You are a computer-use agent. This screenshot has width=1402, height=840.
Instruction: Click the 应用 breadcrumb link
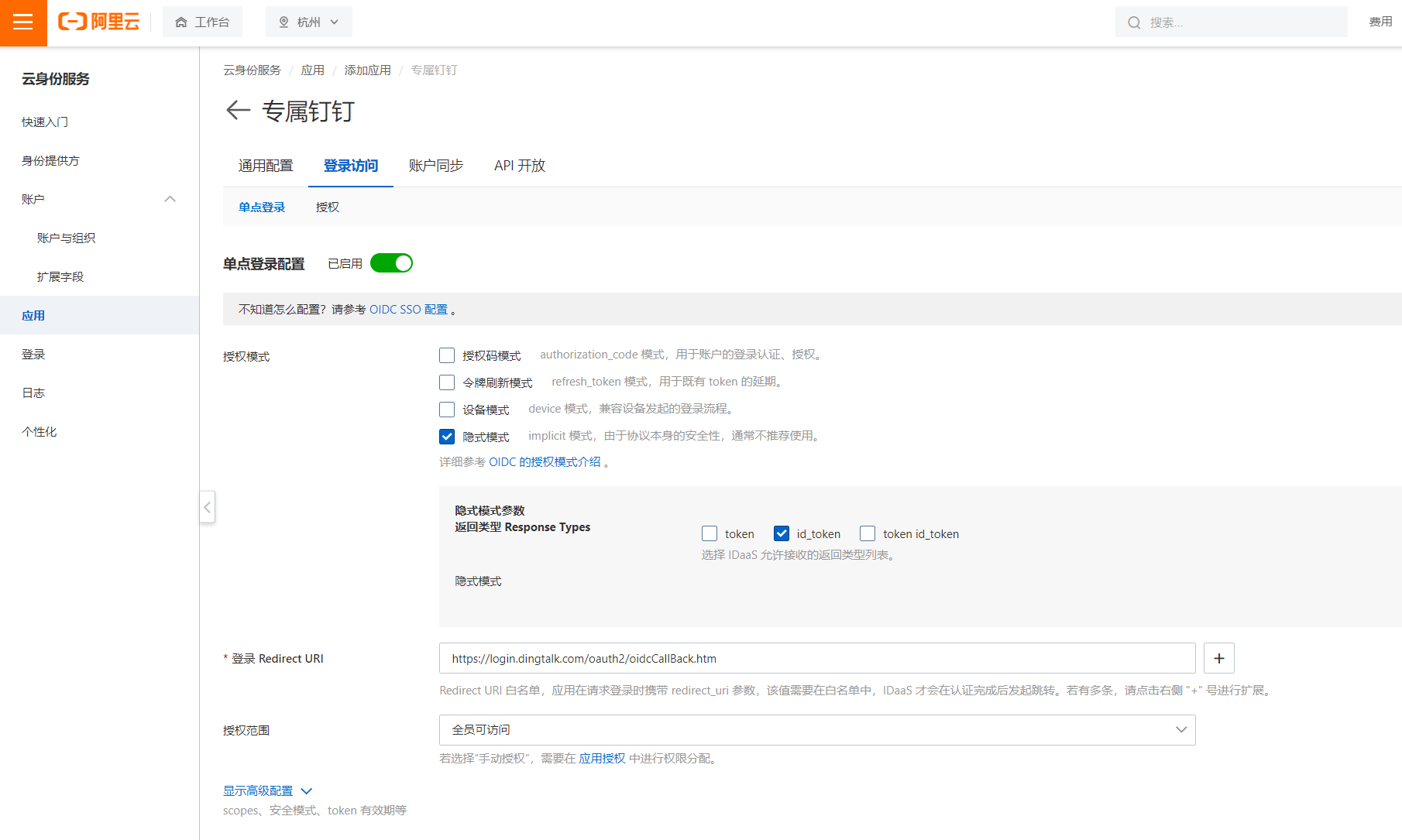point(313,70)
